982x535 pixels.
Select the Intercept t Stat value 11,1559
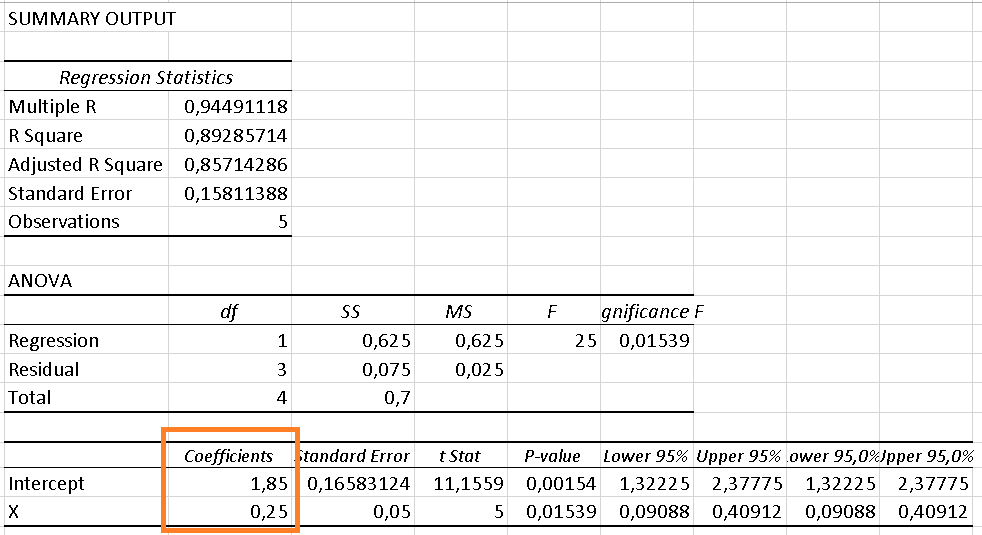click(459, 484)
